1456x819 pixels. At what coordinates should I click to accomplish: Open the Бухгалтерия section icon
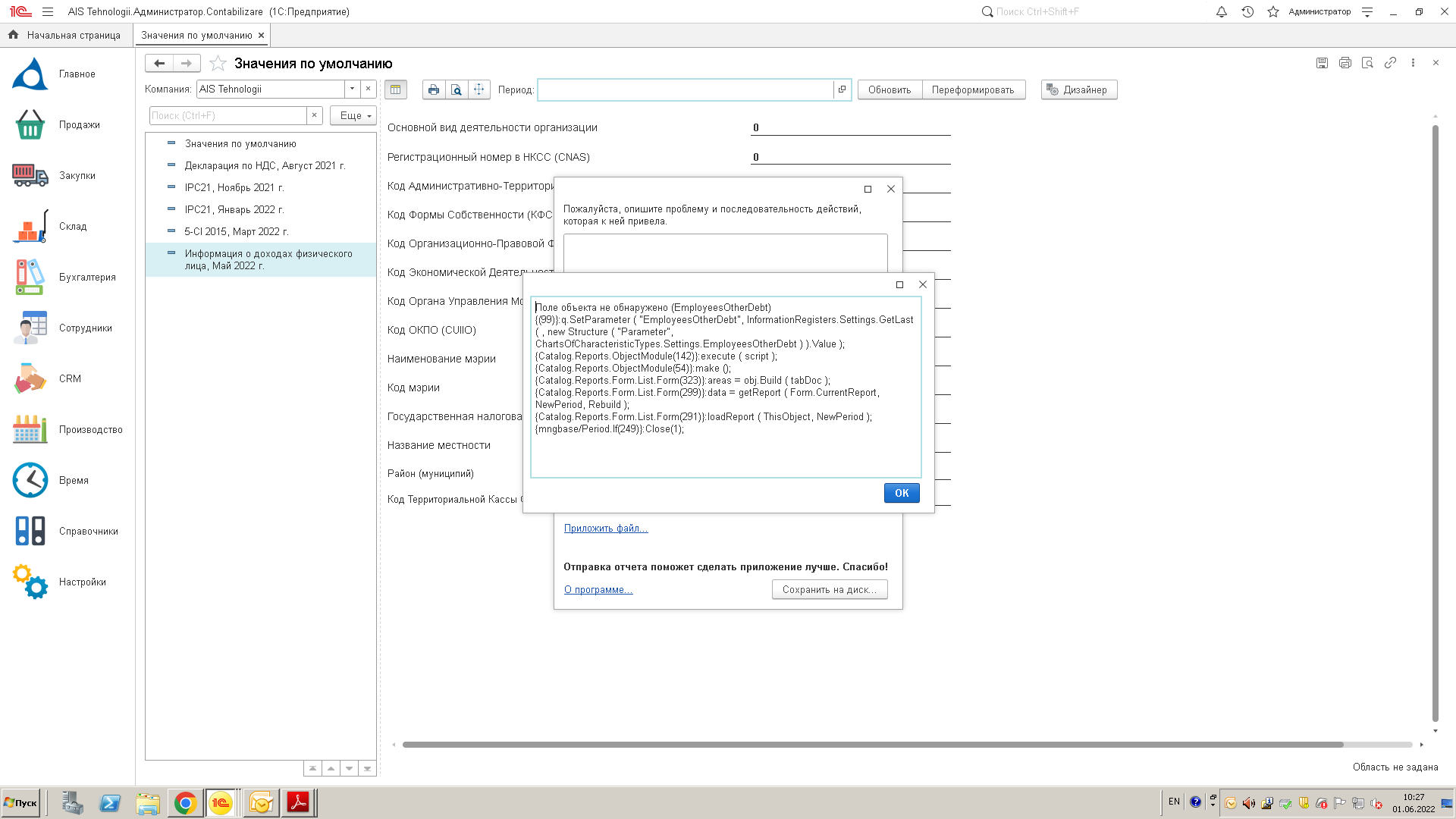pyautogui.click(x=30, y=277)
